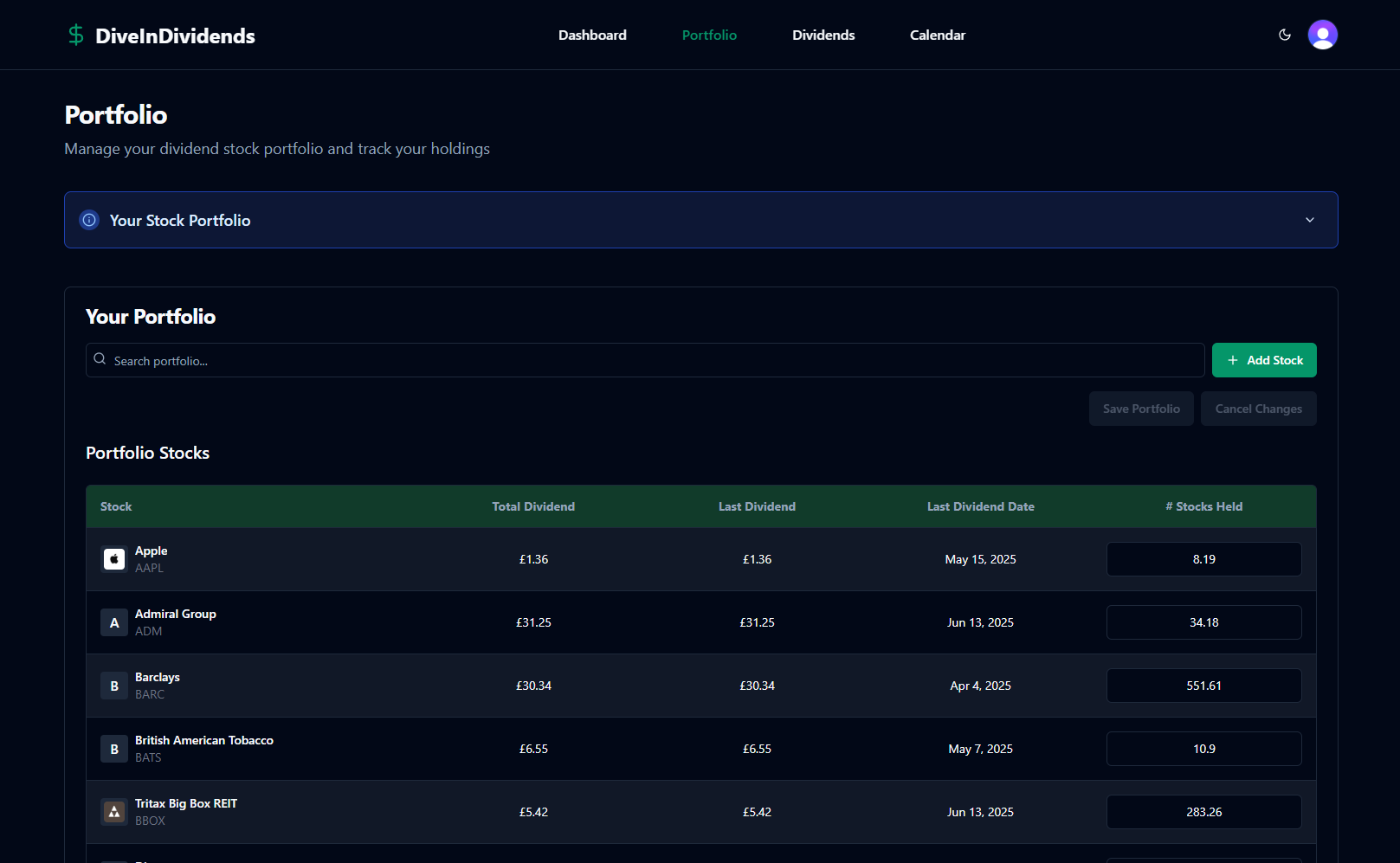Image resolution: width=1400 pixels, height=863 pixels.
Task: Select the BATS ticker text
Action: coord(148,757)
